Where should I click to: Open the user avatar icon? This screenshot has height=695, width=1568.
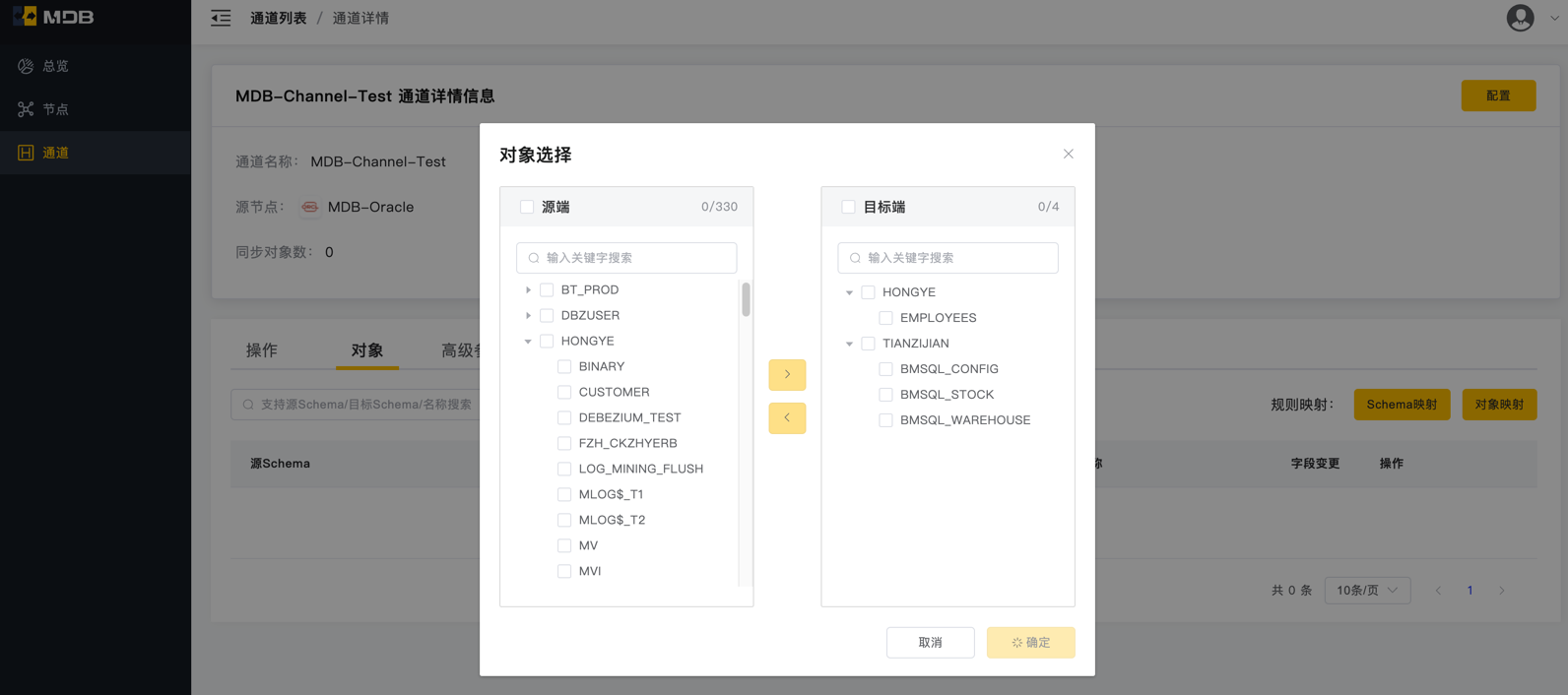[1520, 18]
